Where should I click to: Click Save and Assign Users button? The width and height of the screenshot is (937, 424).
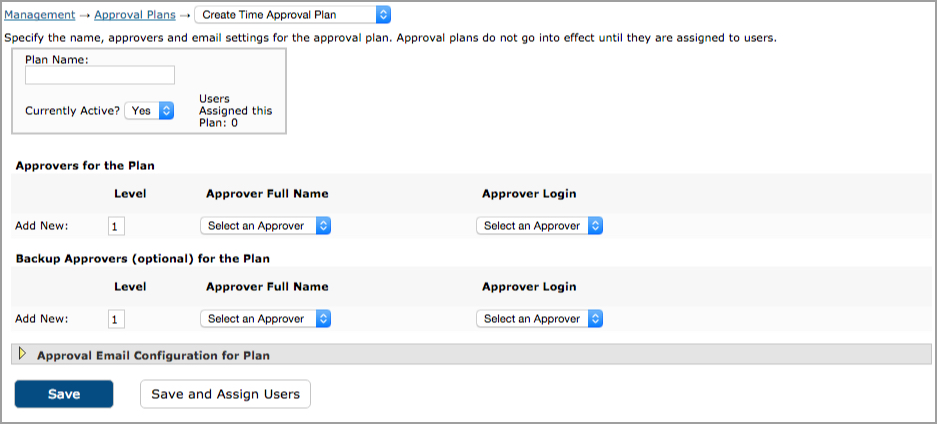[225, 394]
